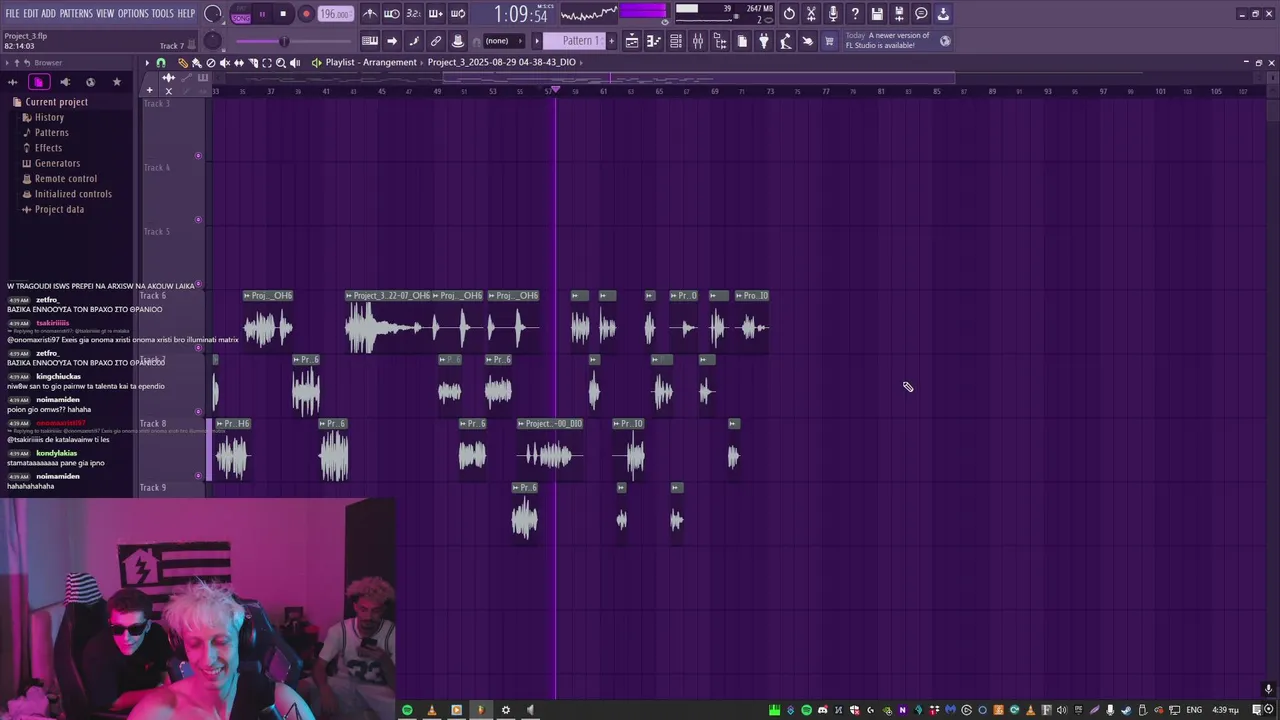This screenshot has width=1280, height=720.
Task: Toggle the step-edit arrow icon
Action: tap(392, 41)
